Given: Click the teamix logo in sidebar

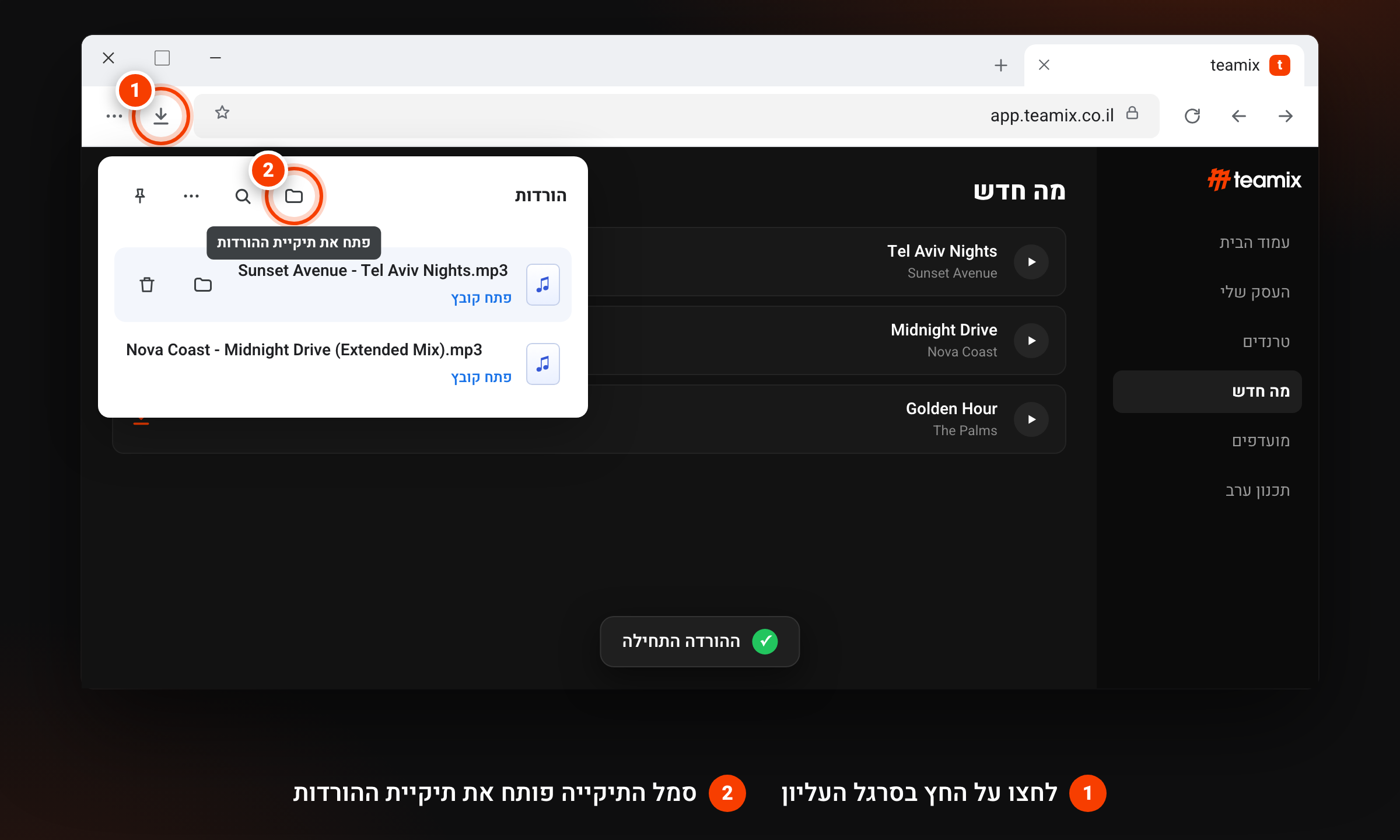Looking at the screenshot, I should tap(1254, 180).
